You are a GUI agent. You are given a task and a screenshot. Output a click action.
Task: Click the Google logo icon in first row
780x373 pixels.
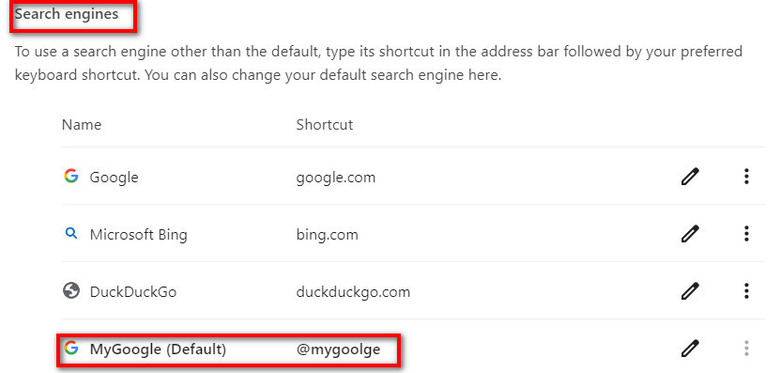71,176
